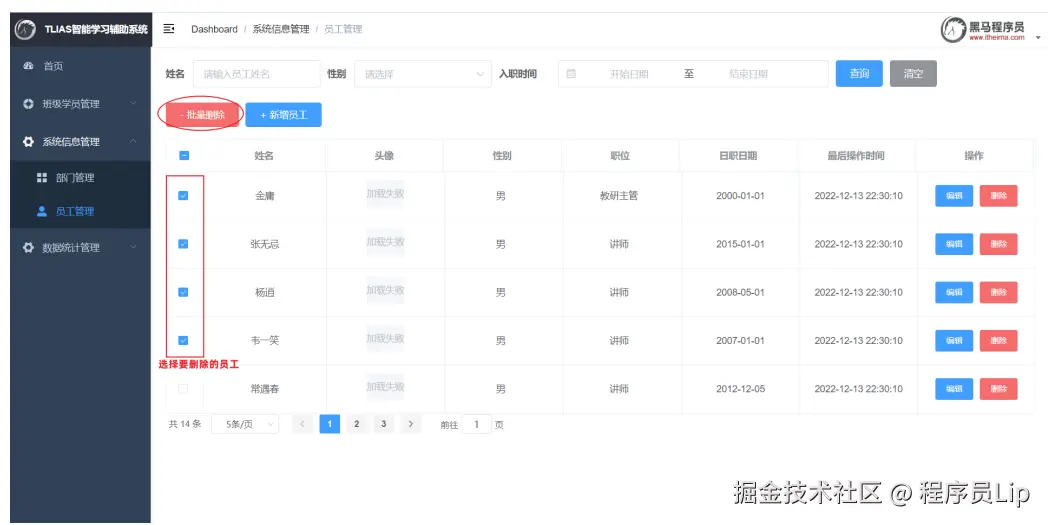Image resolution: width=1048 pixels, height=525 pixels.
Task: Go to the previous page with the left arrow
Action: pyautogui.click(x=303, y=424)
